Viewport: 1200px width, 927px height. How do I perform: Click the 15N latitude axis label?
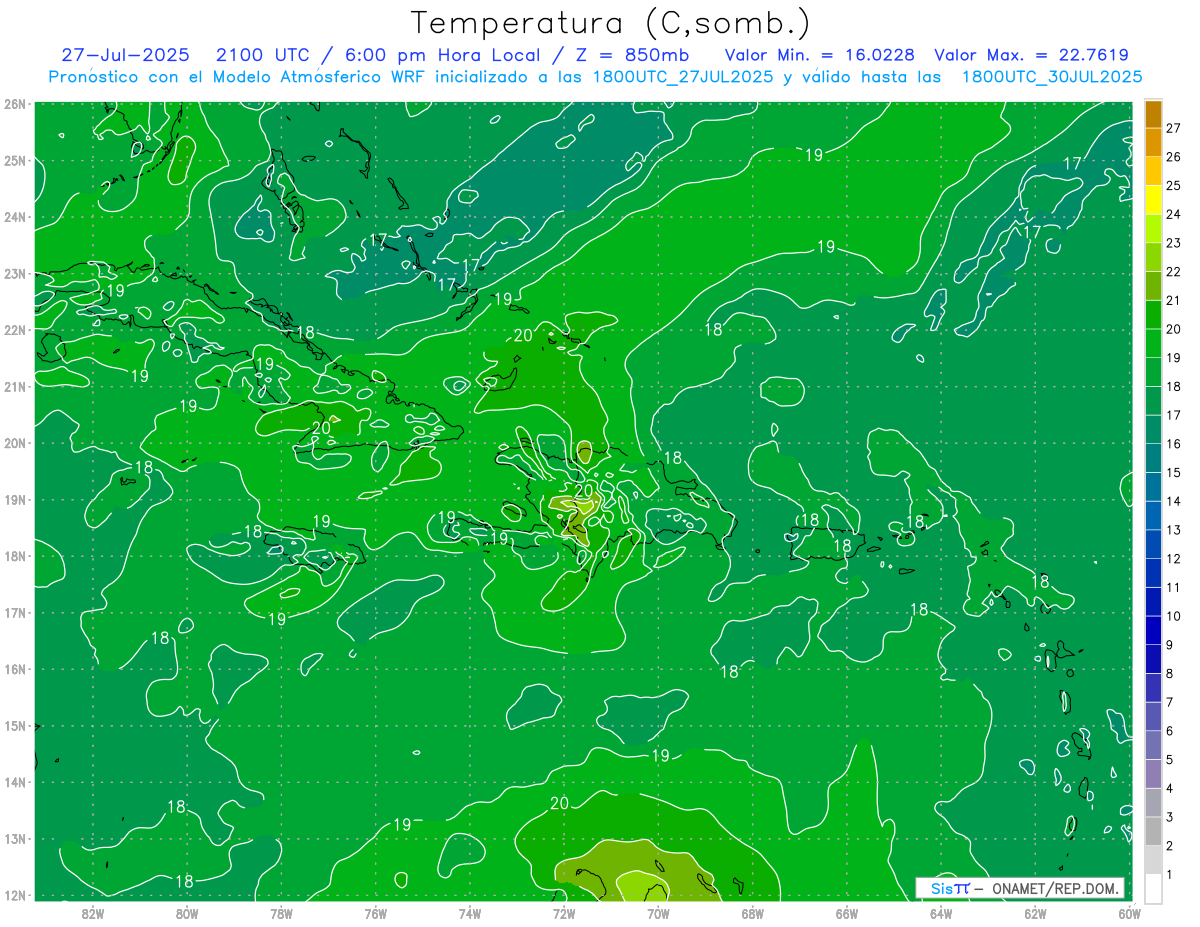[x=15, y=726]
